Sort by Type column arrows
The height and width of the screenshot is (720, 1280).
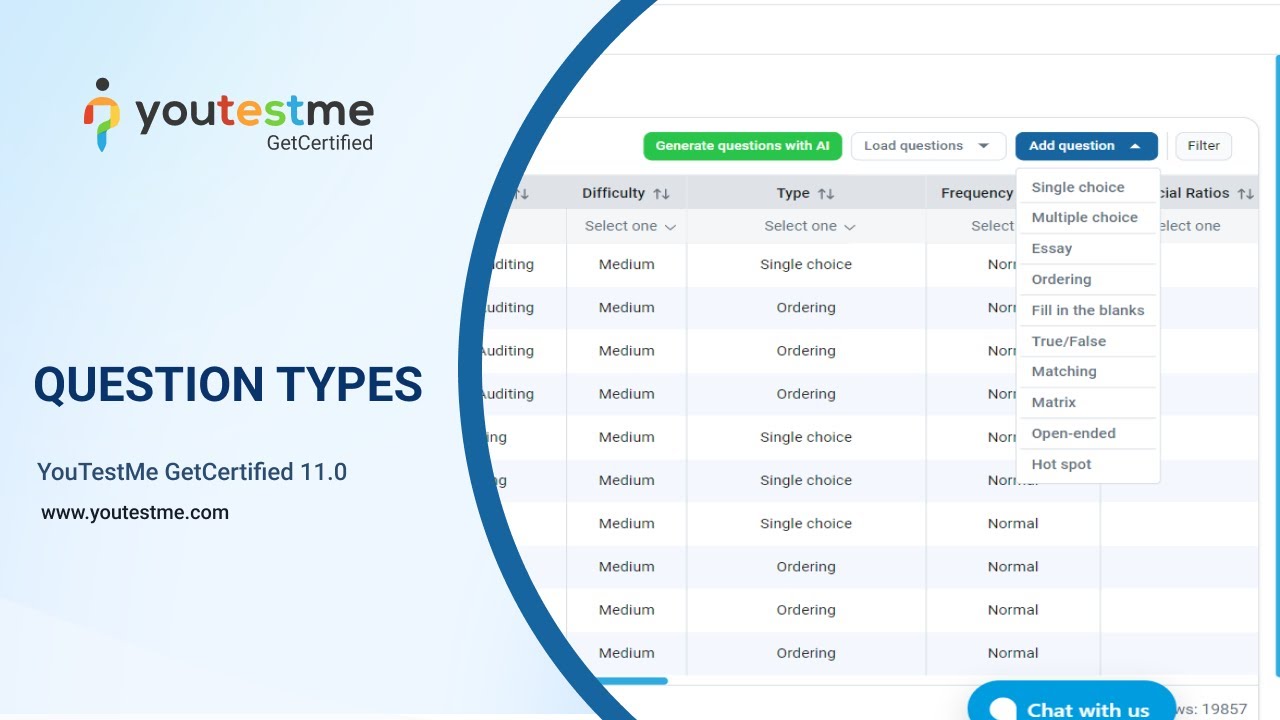pyautogui.click(x=825, y=193)
